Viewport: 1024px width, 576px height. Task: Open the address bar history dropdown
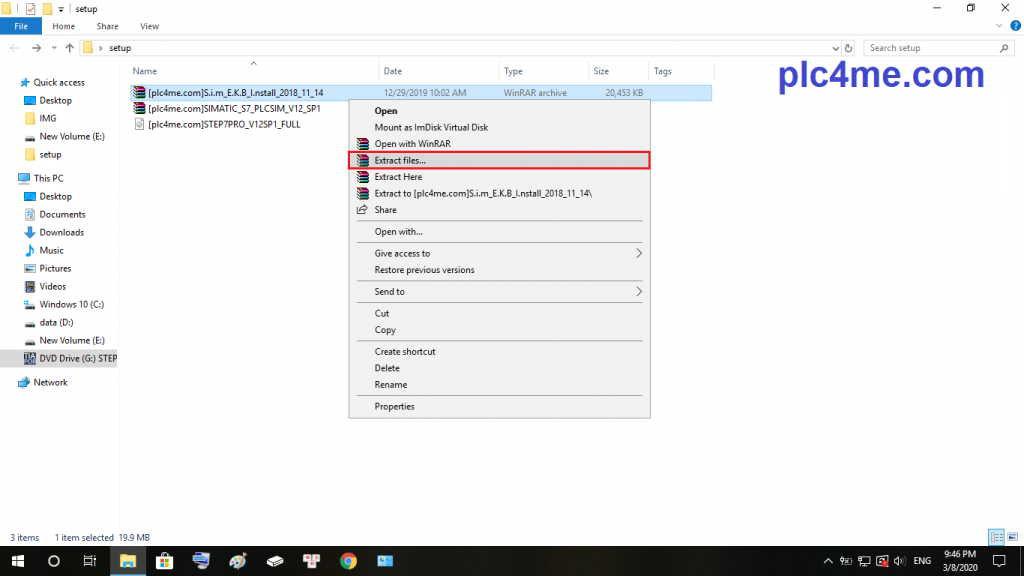pyautogui.click(x=835, y=48)
